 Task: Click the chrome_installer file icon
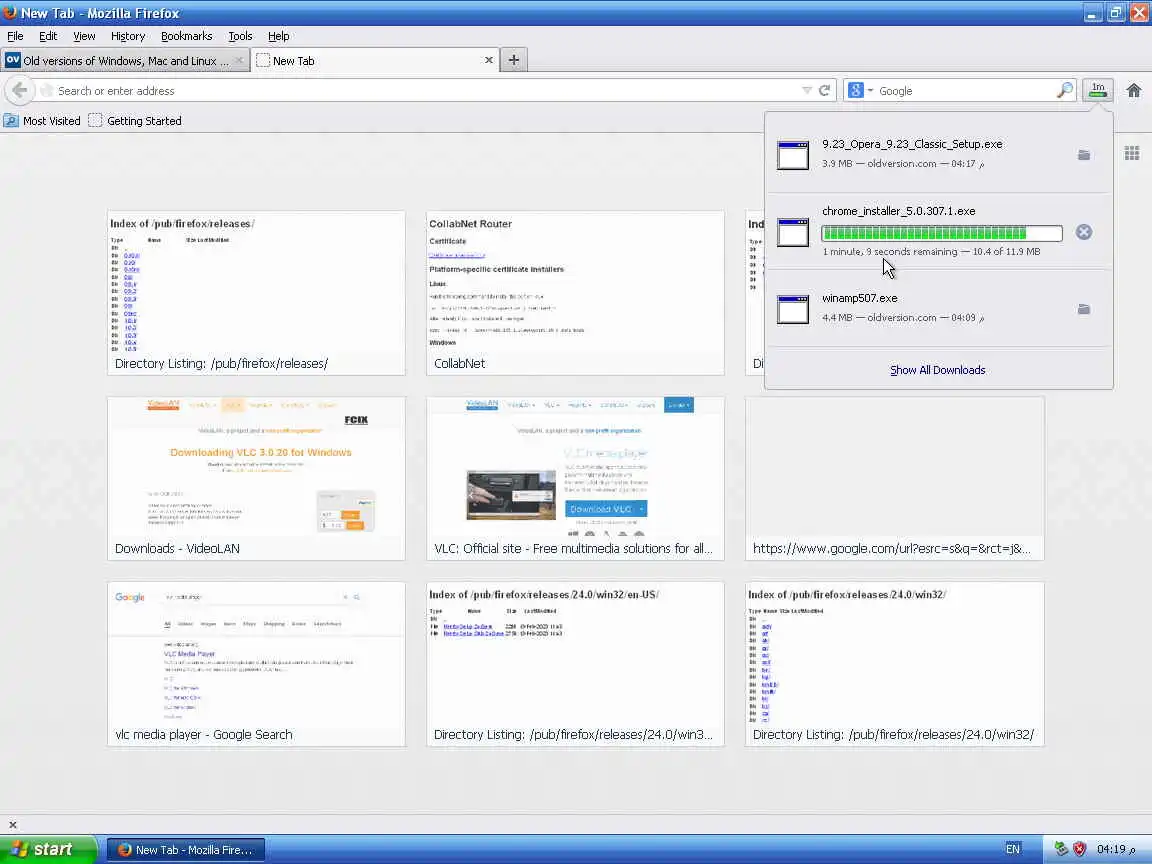pos(793,232)
